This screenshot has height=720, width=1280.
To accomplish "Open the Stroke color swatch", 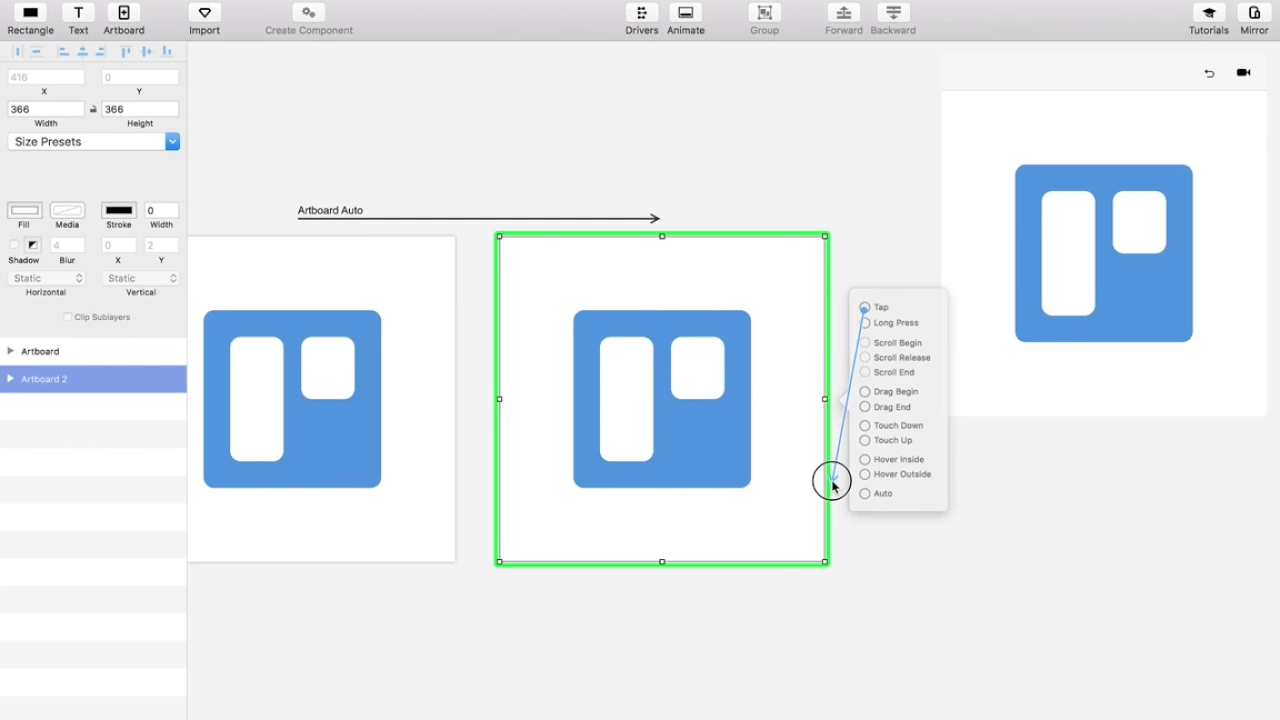I will (x=119, y=210).
